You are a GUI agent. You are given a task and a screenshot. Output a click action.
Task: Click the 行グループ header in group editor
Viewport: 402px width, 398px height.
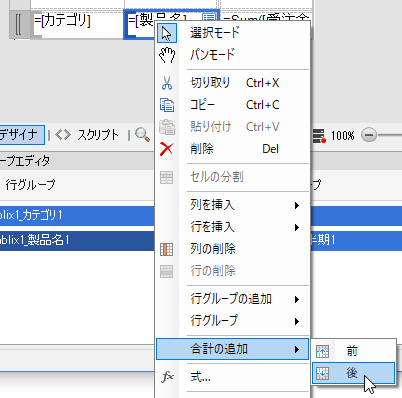pos(30,184)
